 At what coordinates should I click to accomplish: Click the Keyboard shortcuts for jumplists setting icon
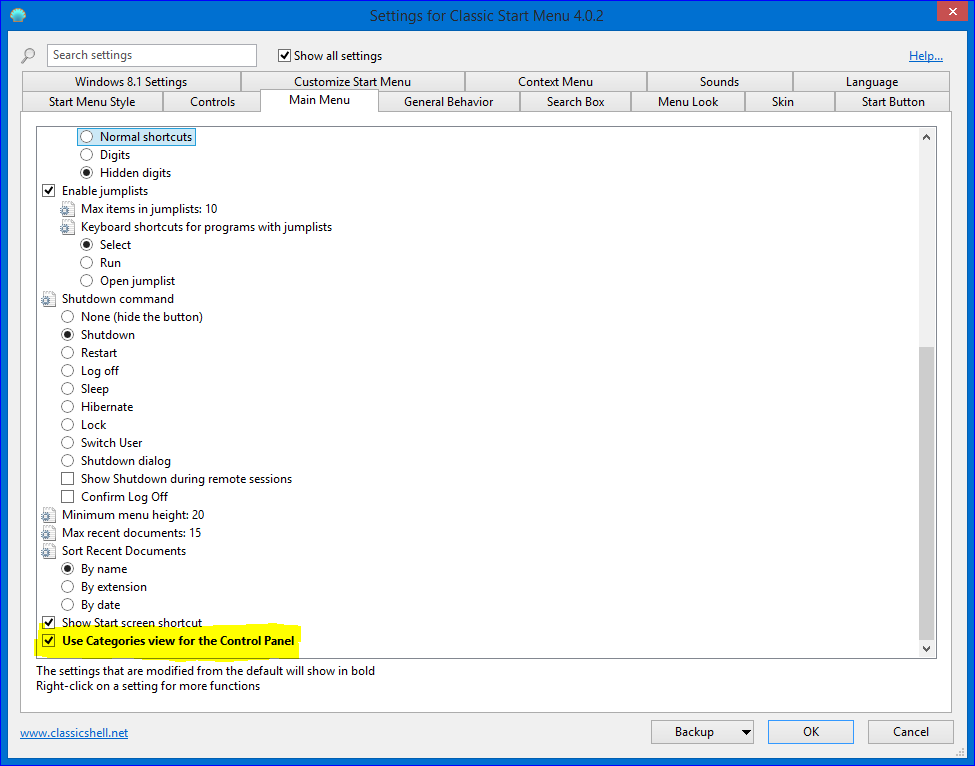click(68, 227)
